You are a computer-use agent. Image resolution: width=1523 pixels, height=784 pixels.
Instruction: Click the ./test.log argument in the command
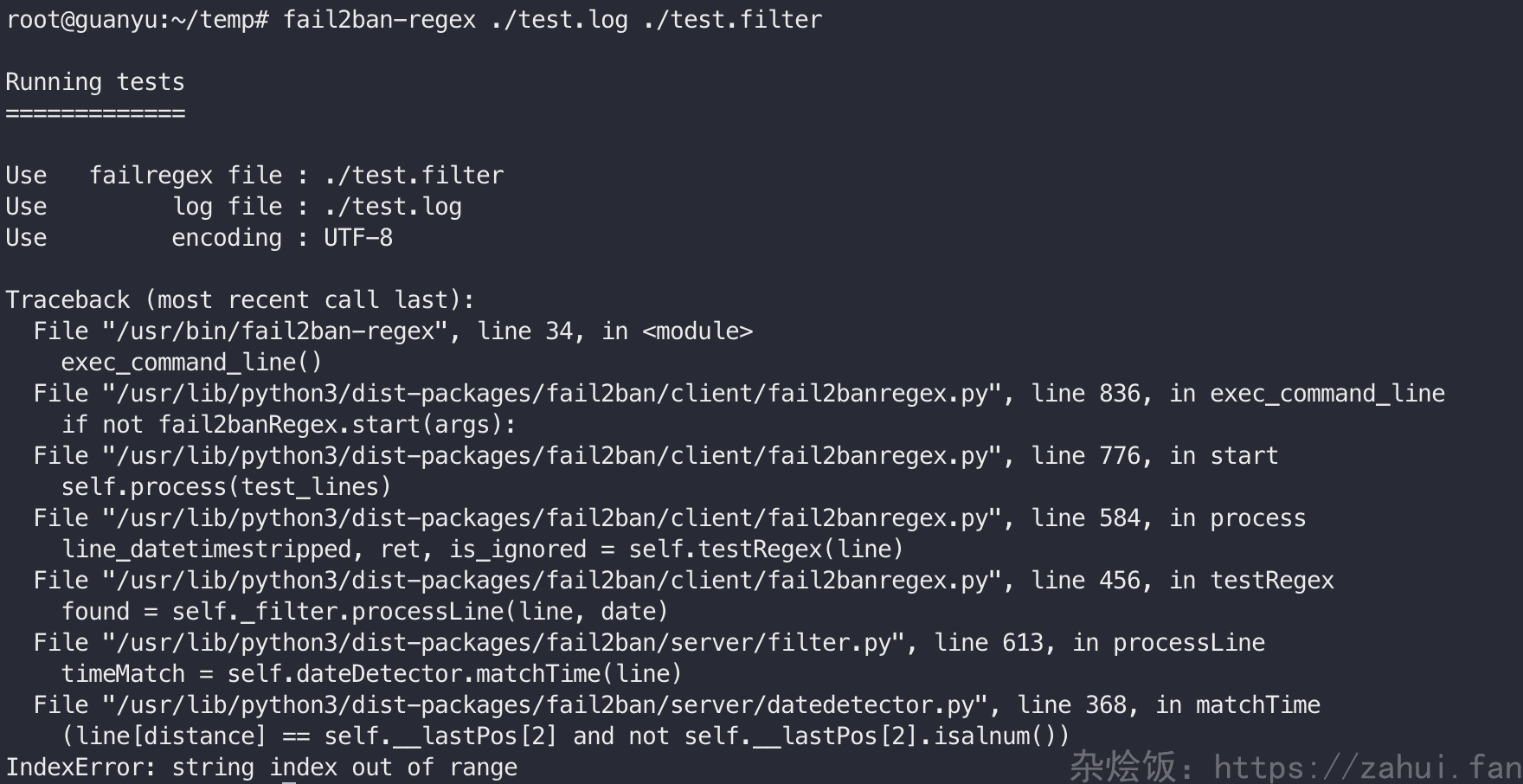559,19
